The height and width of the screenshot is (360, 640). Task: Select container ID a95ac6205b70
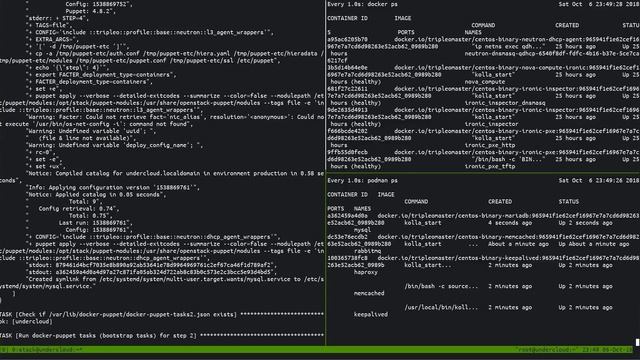pos(347,40)
